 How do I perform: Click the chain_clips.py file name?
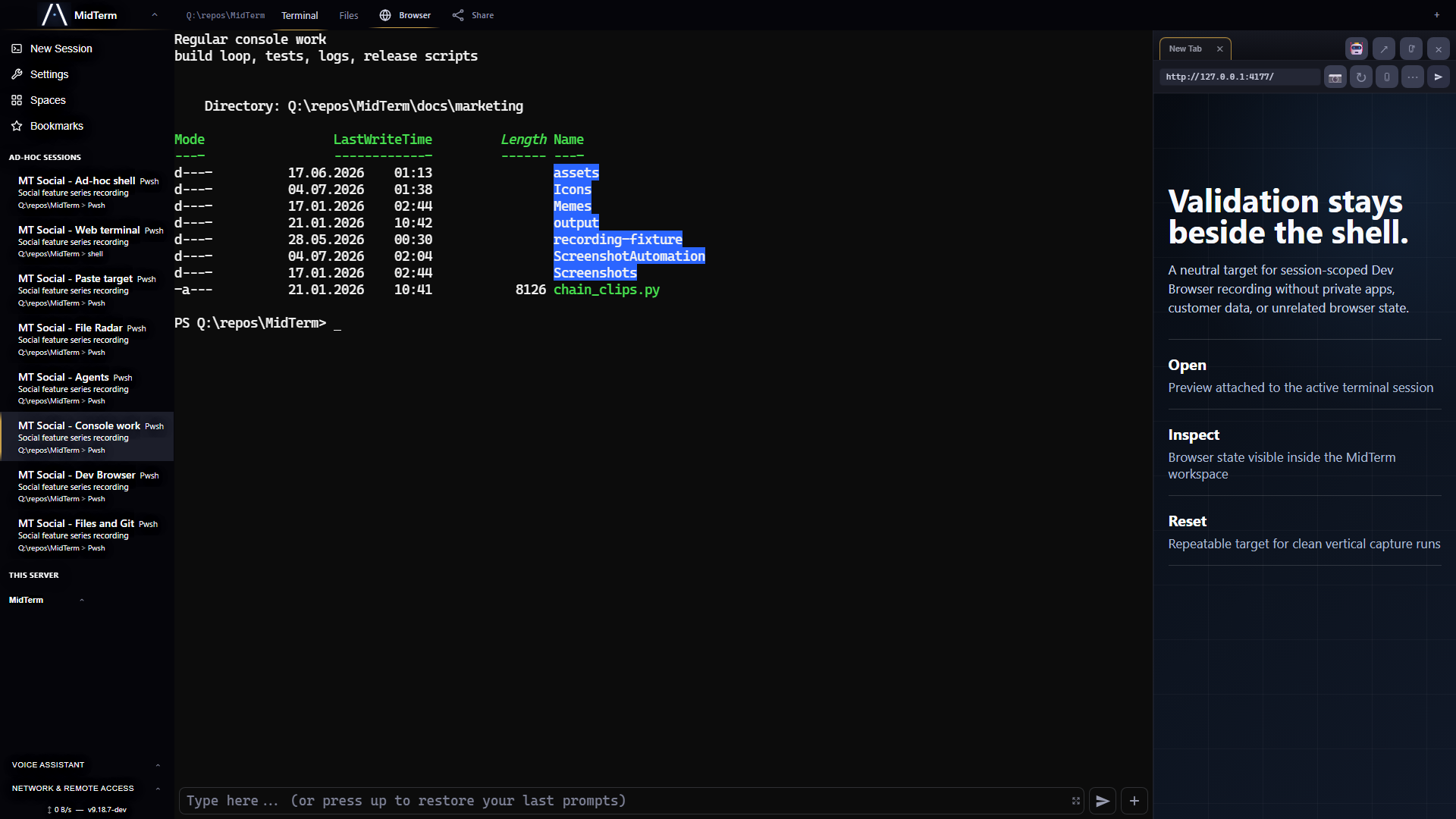[606, 290]
